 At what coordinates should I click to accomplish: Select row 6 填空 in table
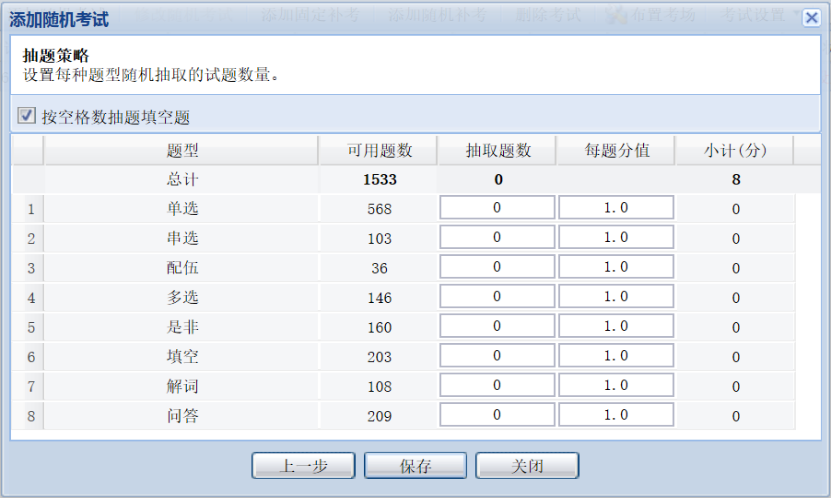point(182,357)
